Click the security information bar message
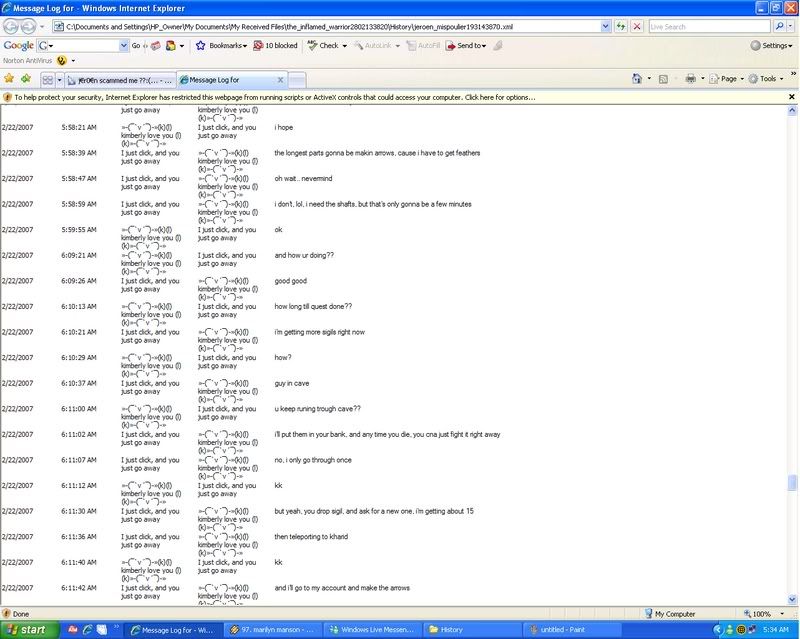The width and height of the screenshot is (800, 639). click(x=274, y=97)
